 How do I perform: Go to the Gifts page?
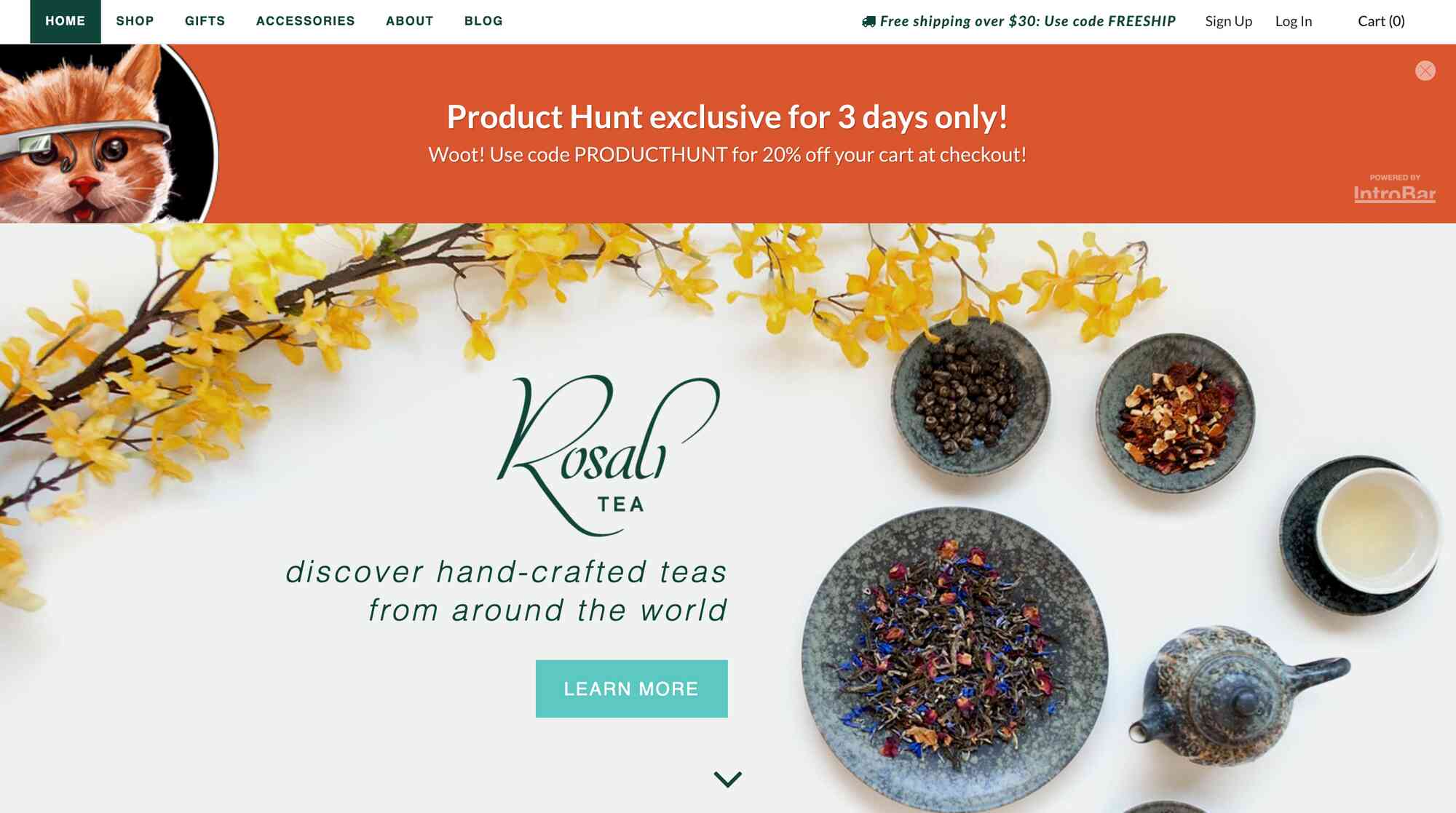[x=205, y=21]
